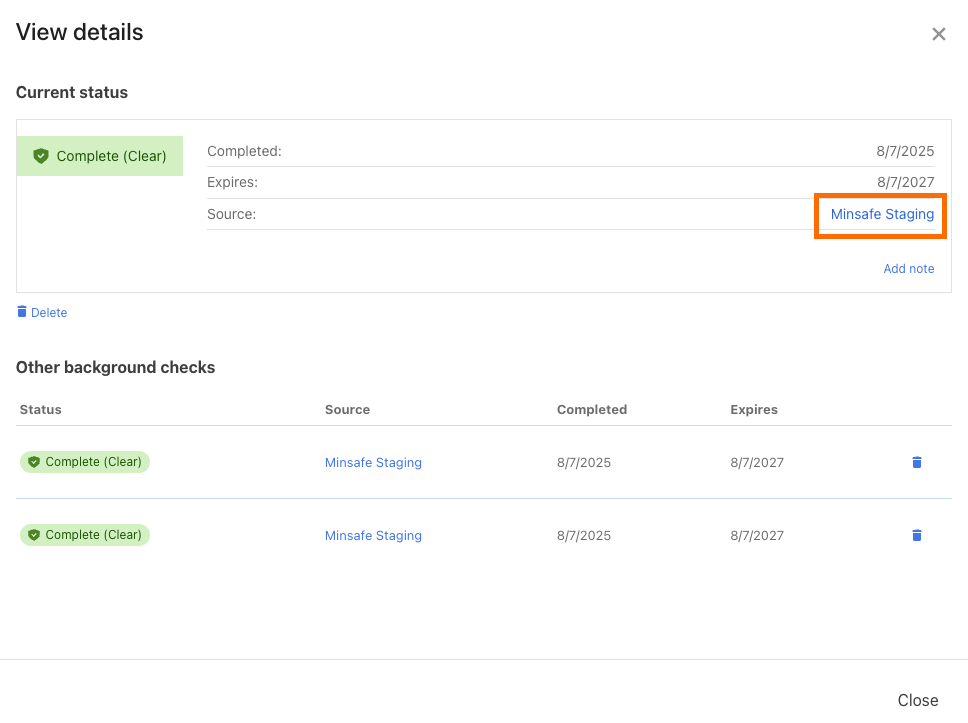Viewport: 968px width, 723px height.
Task: Click the expiry date 8/7/2027 in Current status
Action: click(904, 182)
